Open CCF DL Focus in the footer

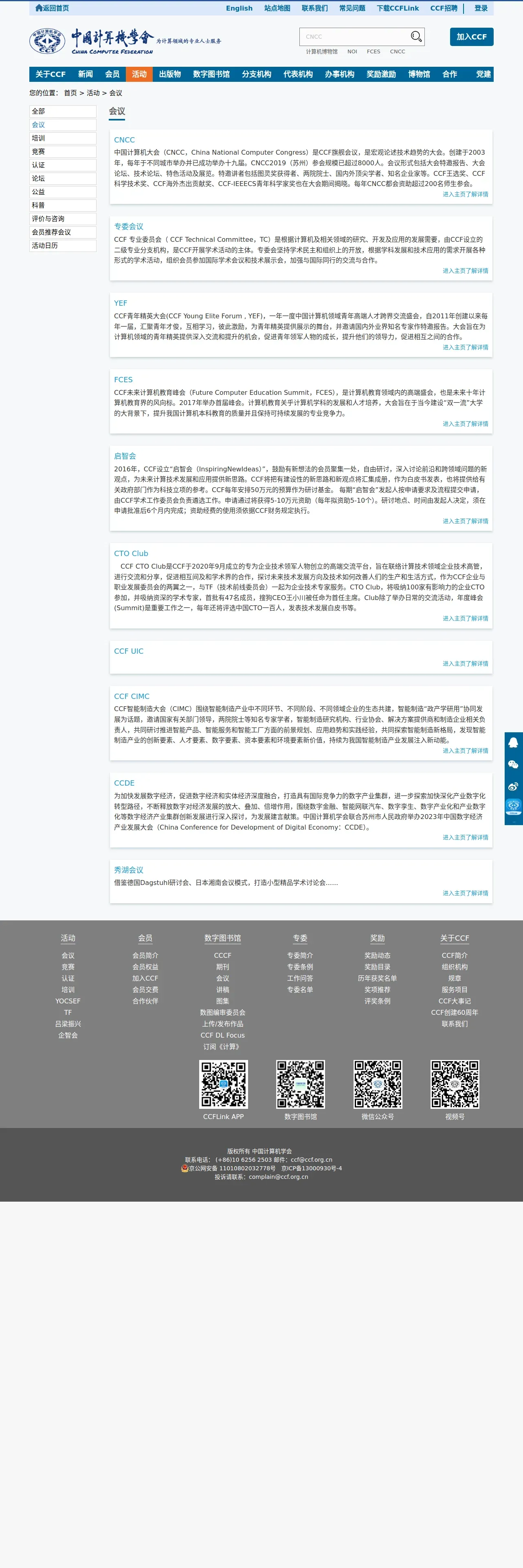click(x=223, y=1035)
